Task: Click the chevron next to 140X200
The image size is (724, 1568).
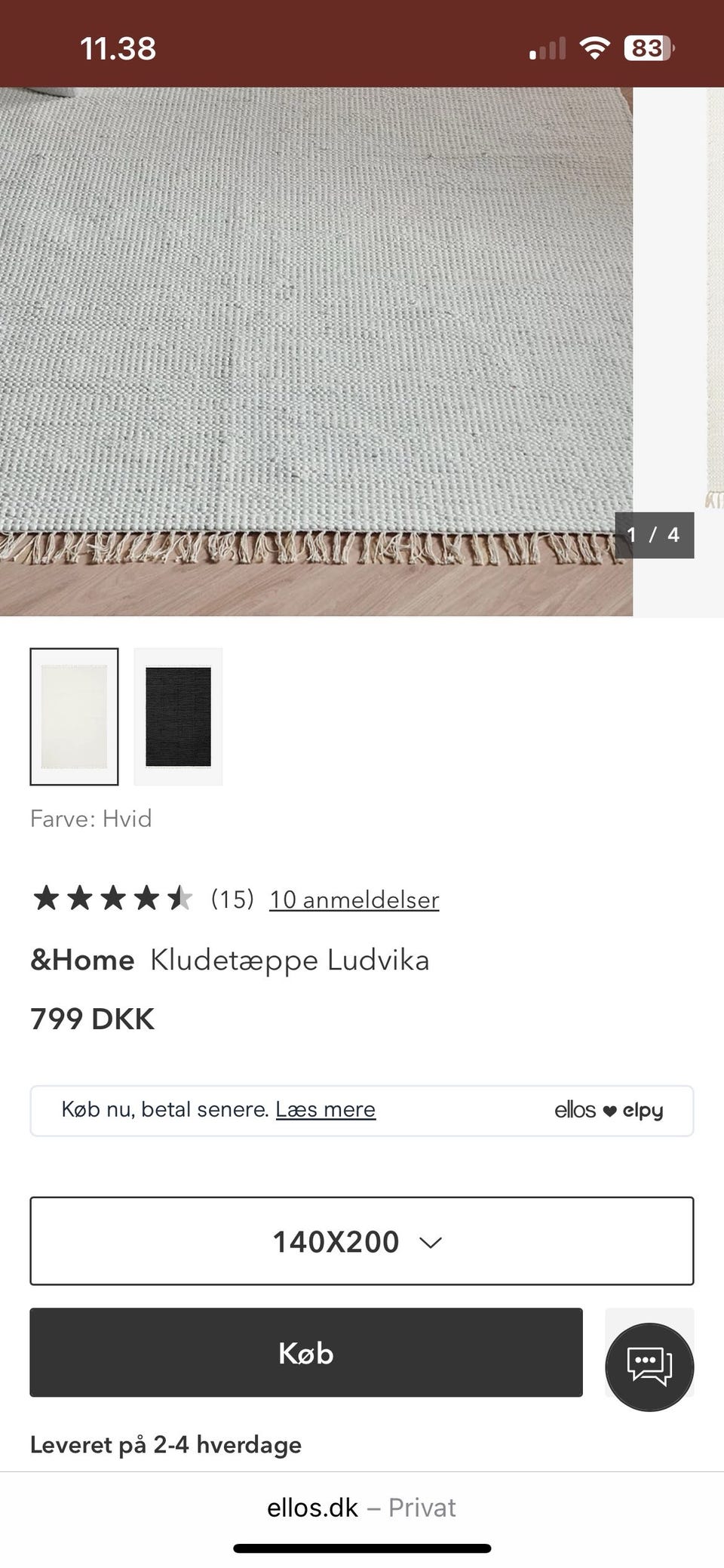Action: 430,1242
